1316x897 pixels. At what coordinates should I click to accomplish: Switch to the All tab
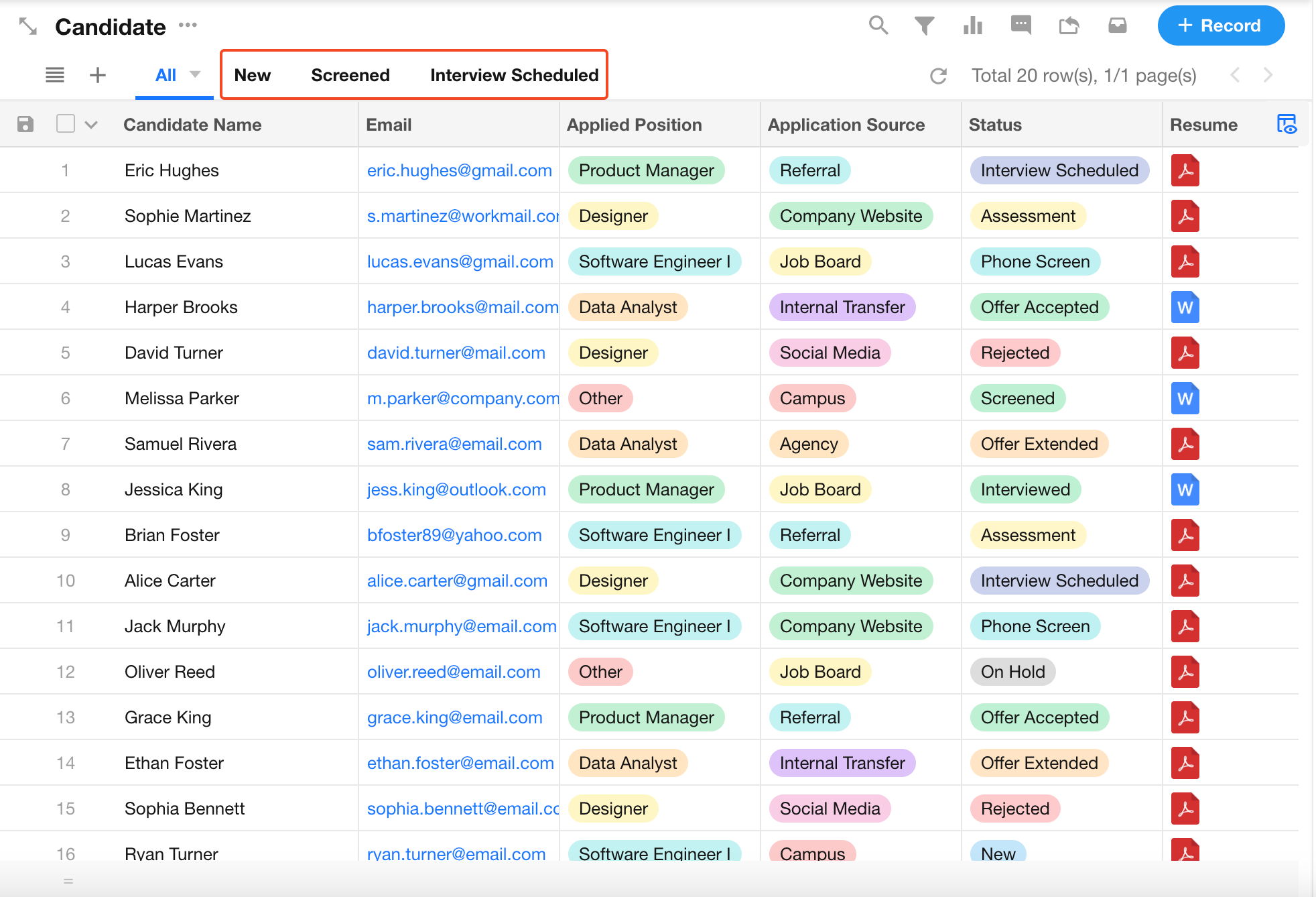click(x=166, y=75)
